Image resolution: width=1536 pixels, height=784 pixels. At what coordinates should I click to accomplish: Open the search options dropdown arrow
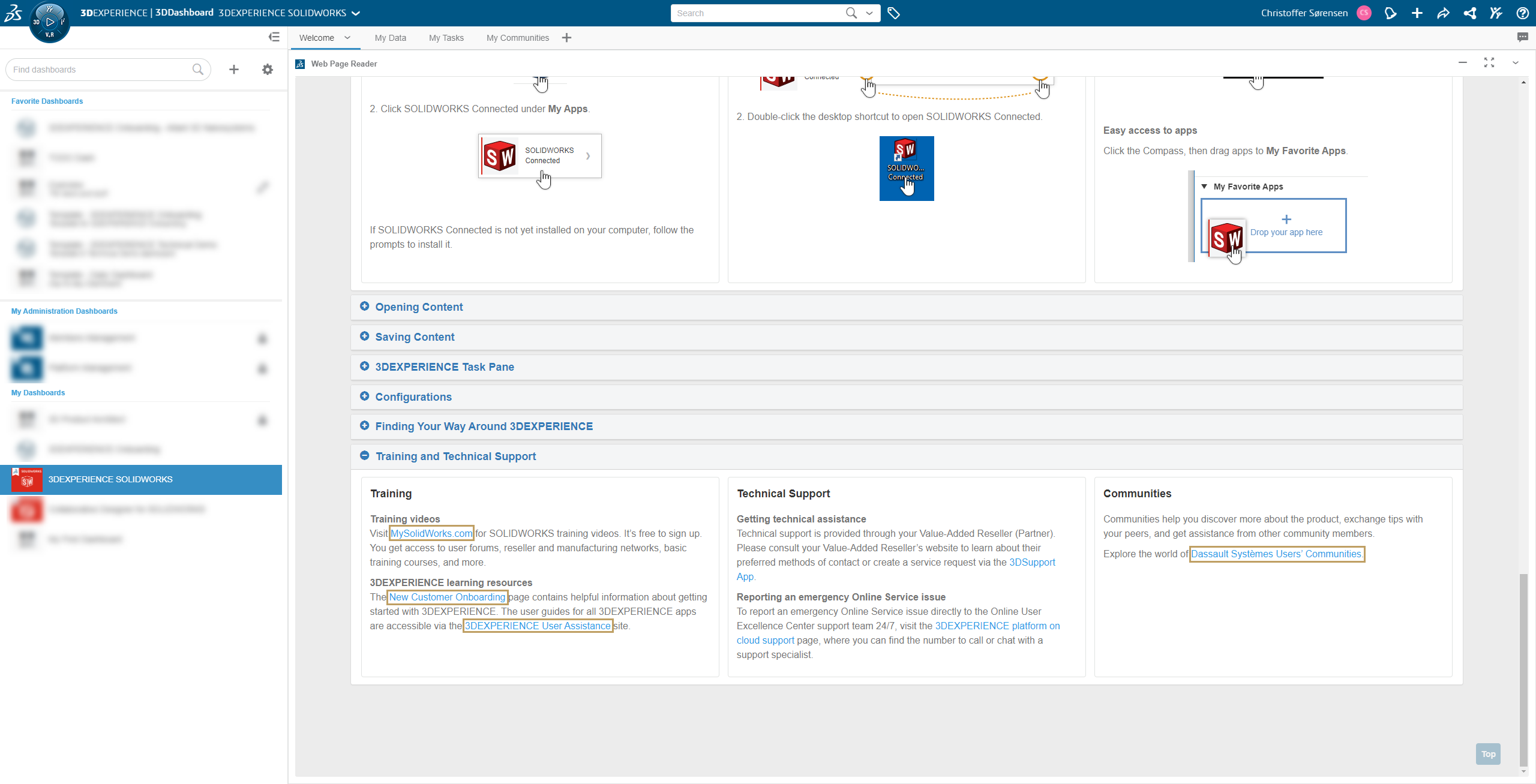pyautogui.click(x=869, y=13)
